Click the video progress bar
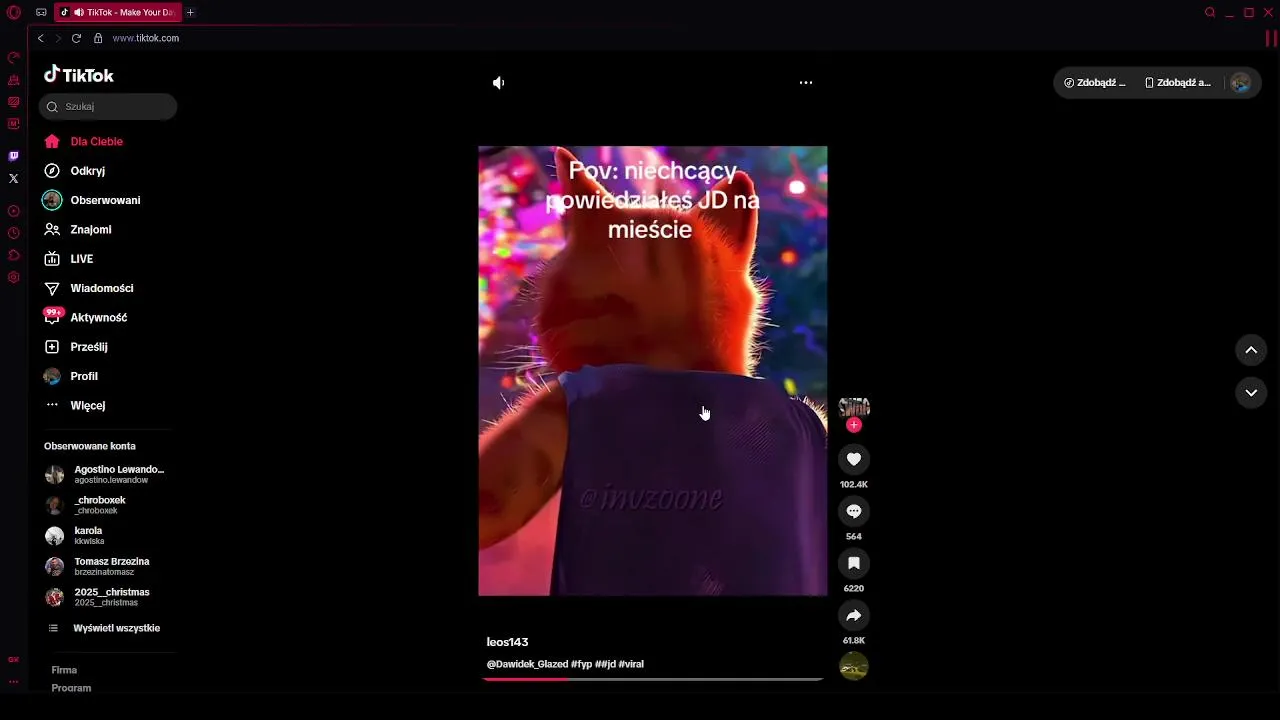Screen dimensions: 1280x720 [x=653, y=679]
